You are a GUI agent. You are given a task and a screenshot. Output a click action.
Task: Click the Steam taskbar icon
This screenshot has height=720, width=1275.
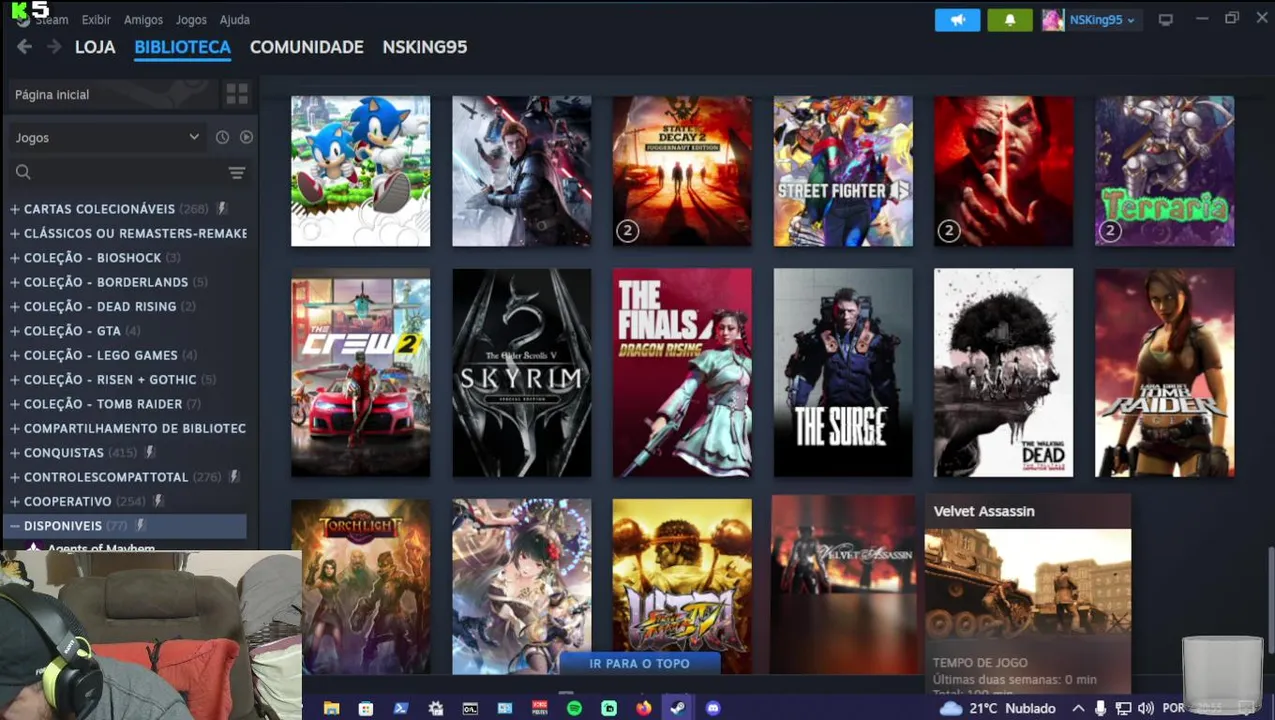[x=678, y=708]
